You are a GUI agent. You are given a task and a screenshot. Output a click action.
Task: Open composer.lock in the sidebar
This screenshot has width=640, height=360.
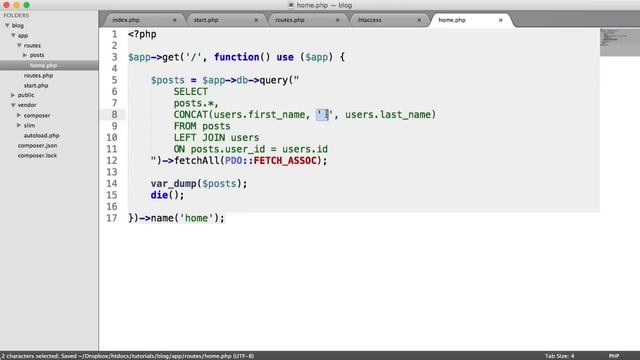(x=37, y=156)
